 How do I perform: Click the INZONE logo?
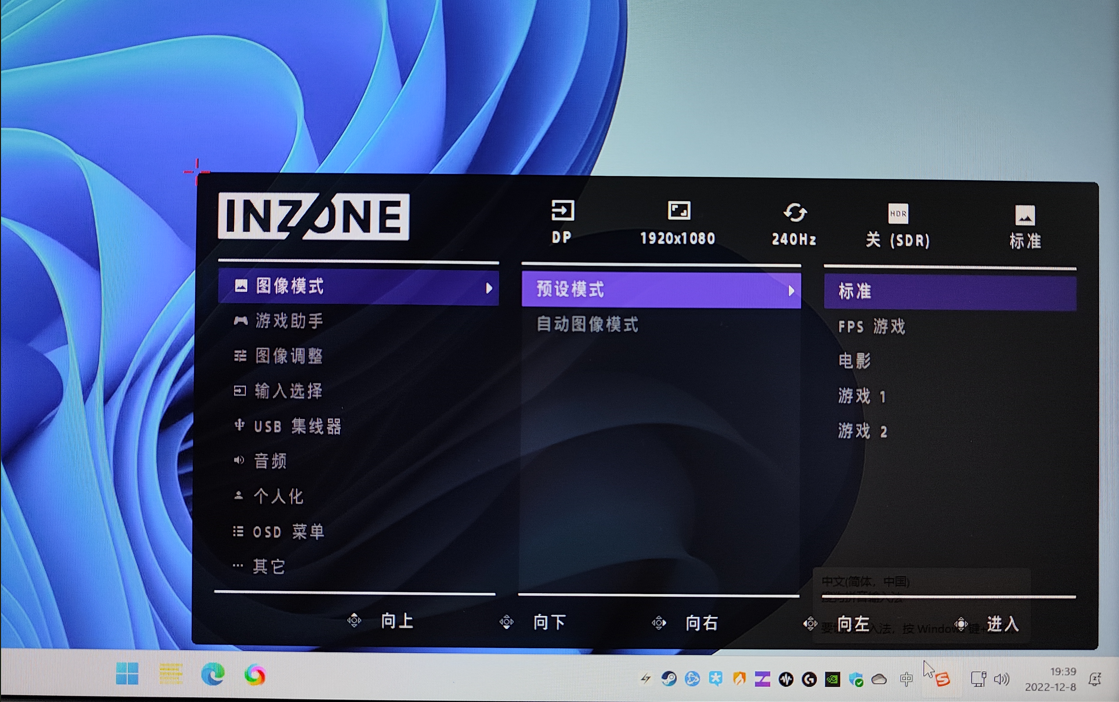[313, 216]
